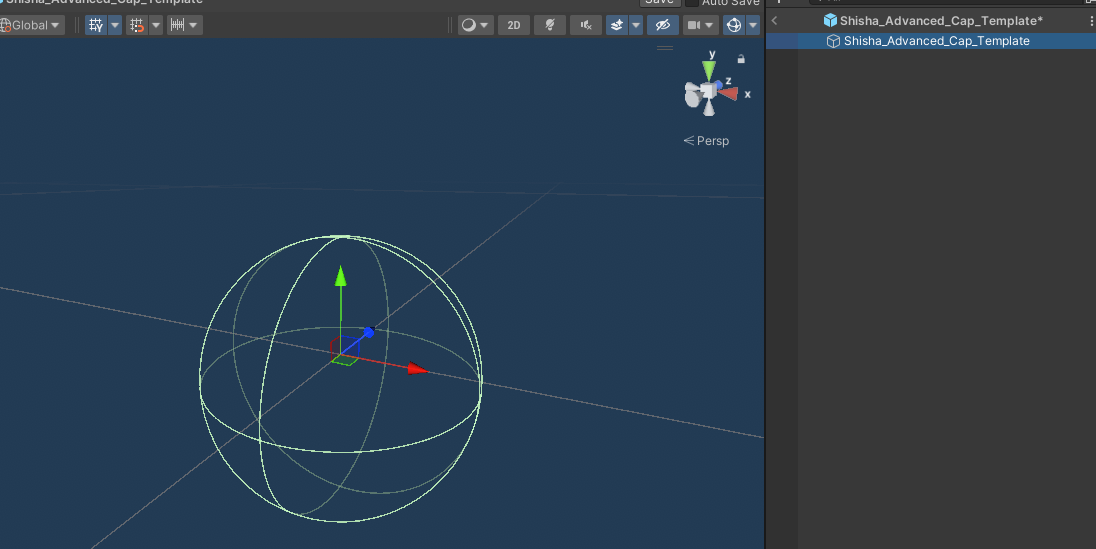1096x549 pixels.
Task: Switch projection via Persp label
Action: [706, 141]
